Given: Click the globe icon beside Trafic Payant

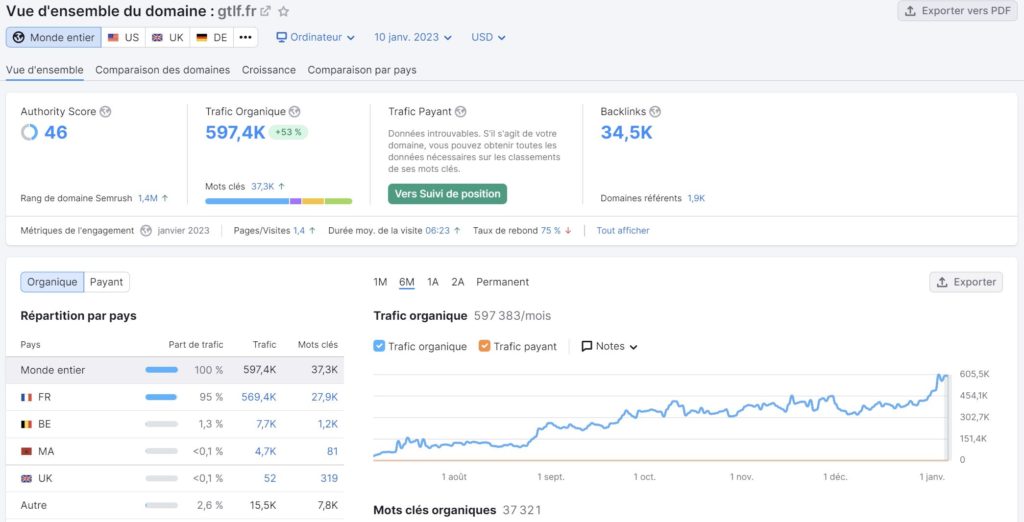Looking at the screenshot, I should (460, 112).
